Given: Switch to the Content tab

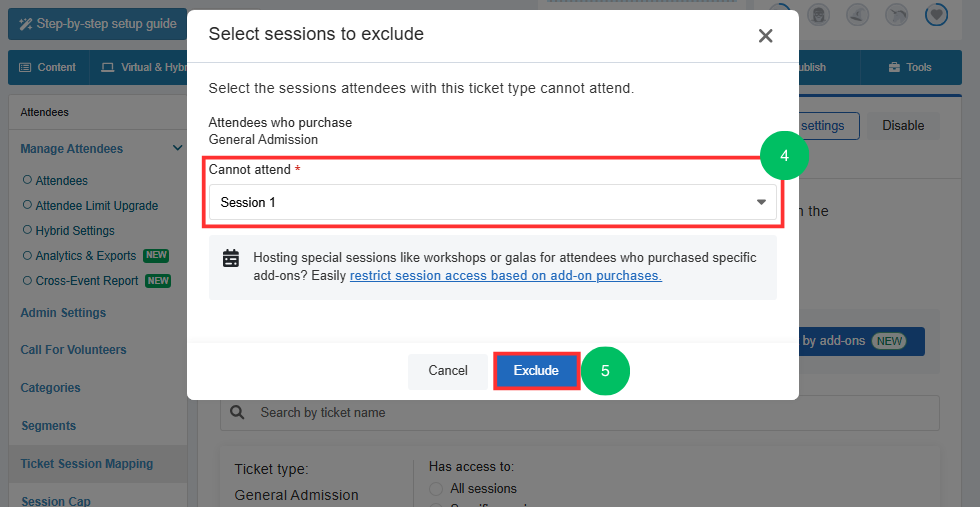Looking at the screenshot, I should tap(48, 68).
